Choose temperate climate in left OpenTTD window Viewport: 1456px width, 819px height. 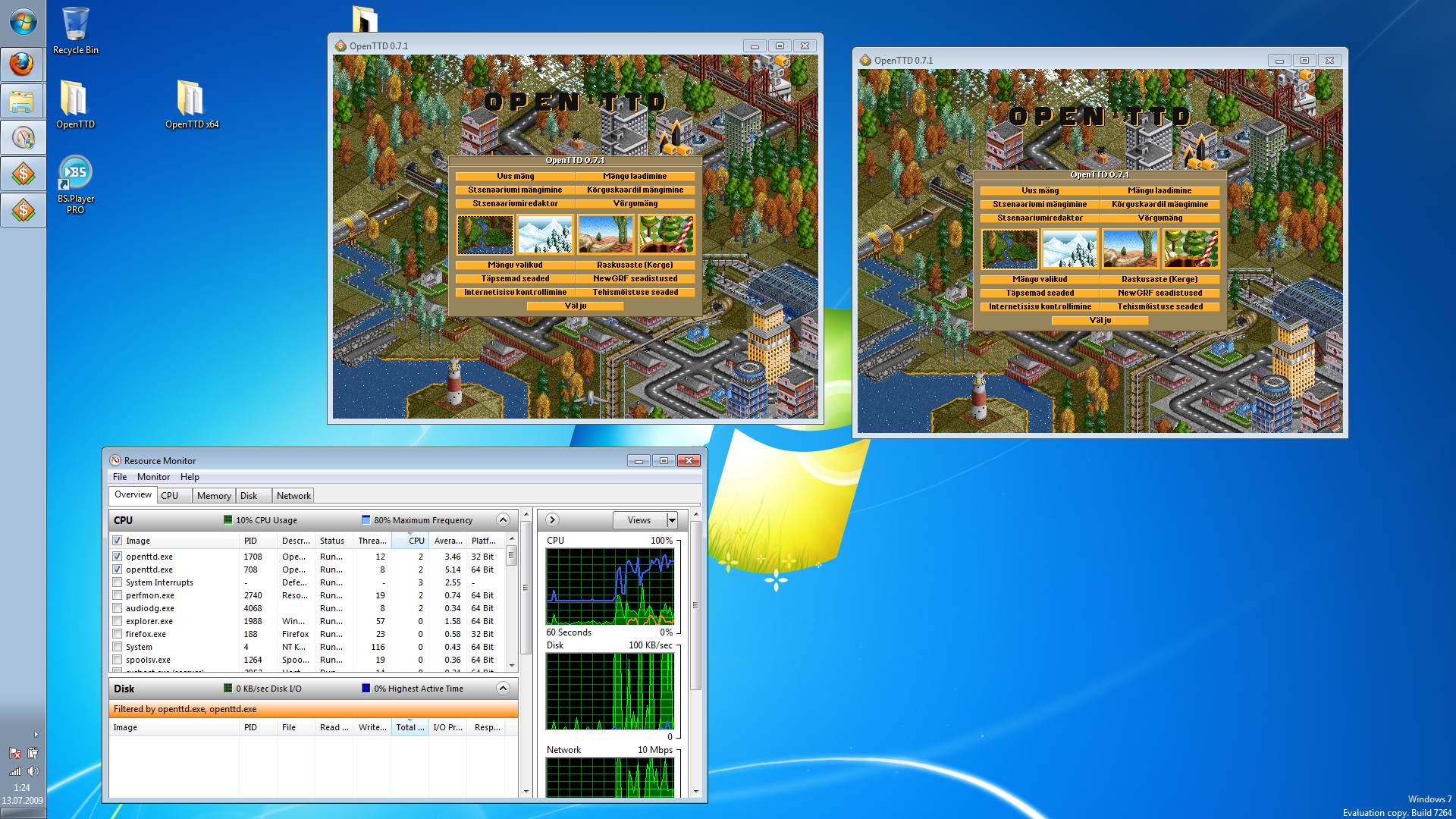(x=485, y=234)
